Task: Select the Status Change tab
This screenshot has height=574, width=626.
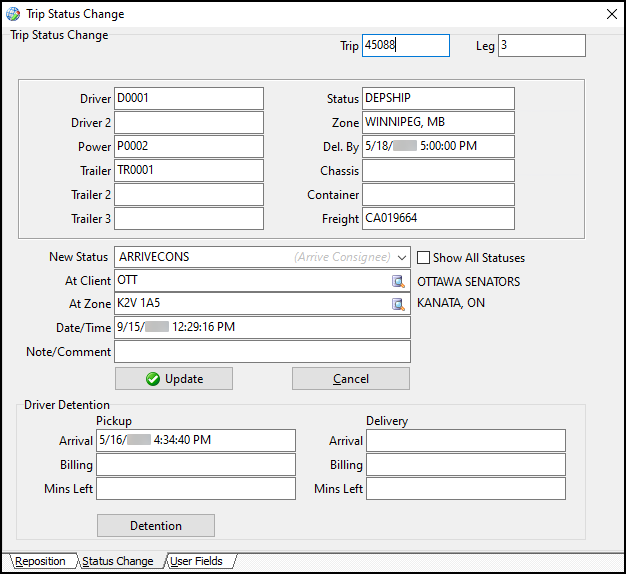Action: point(118,561)
